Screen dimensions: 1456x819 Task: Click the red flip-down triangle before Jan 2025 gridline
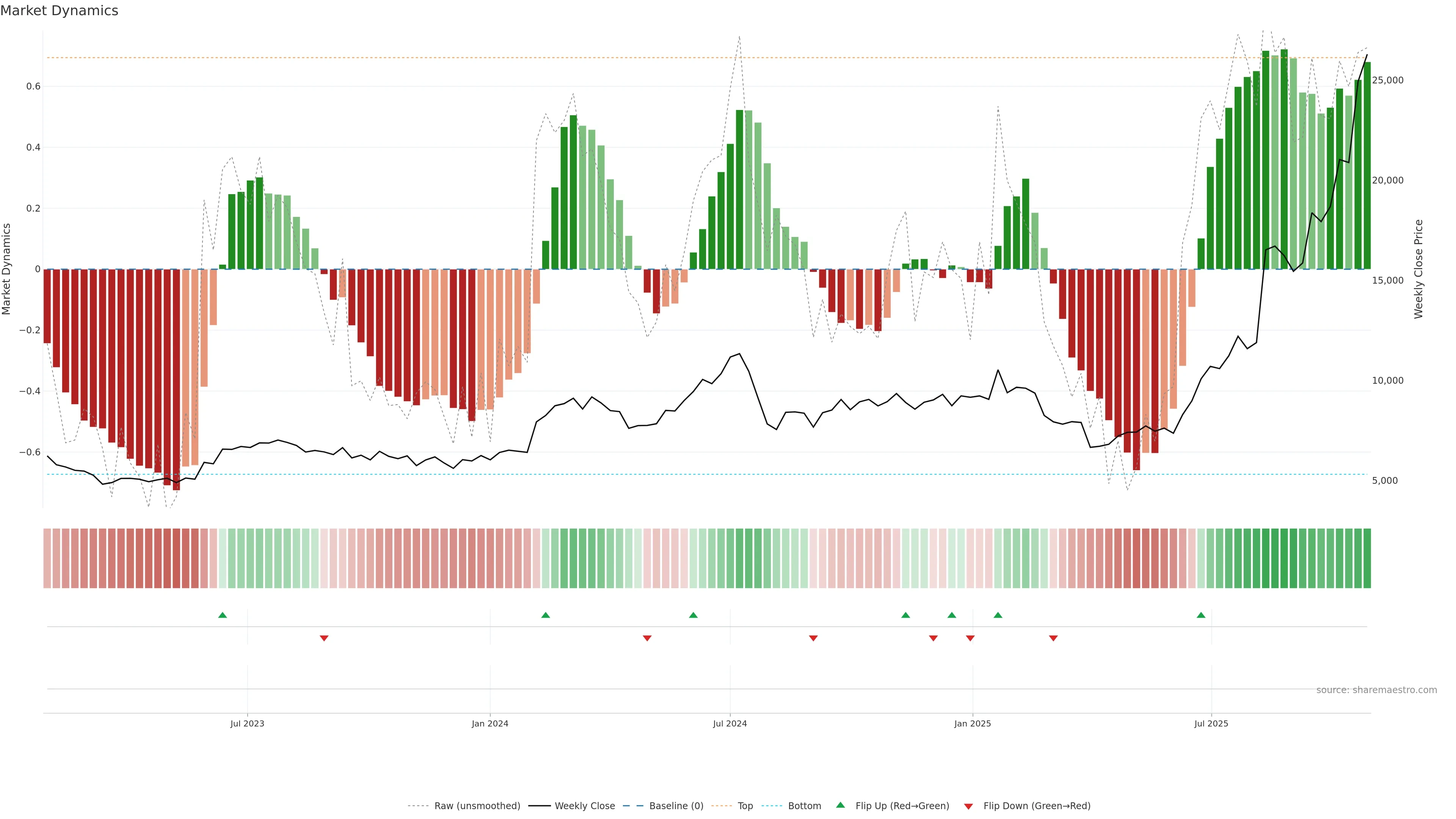pos(970,638)
